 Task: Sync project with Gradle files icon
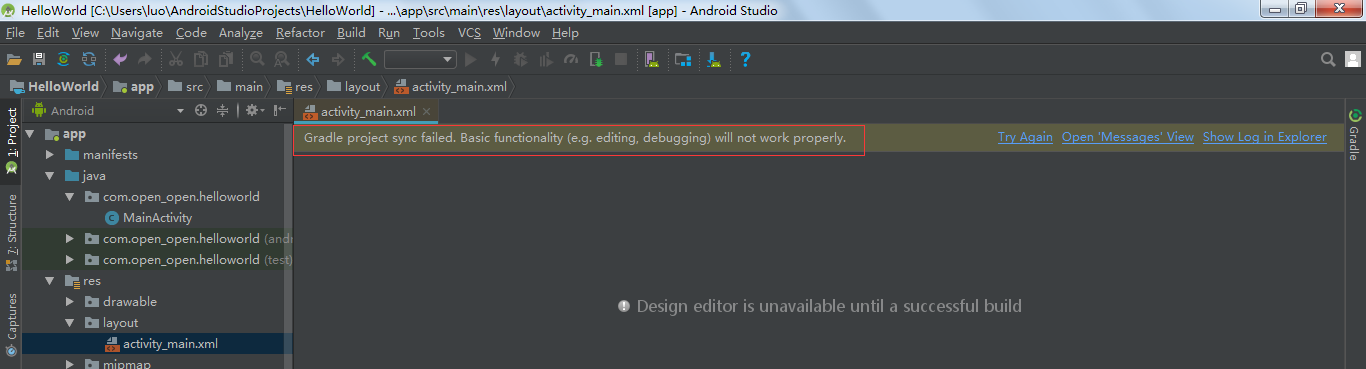click(x=64, y=60)
